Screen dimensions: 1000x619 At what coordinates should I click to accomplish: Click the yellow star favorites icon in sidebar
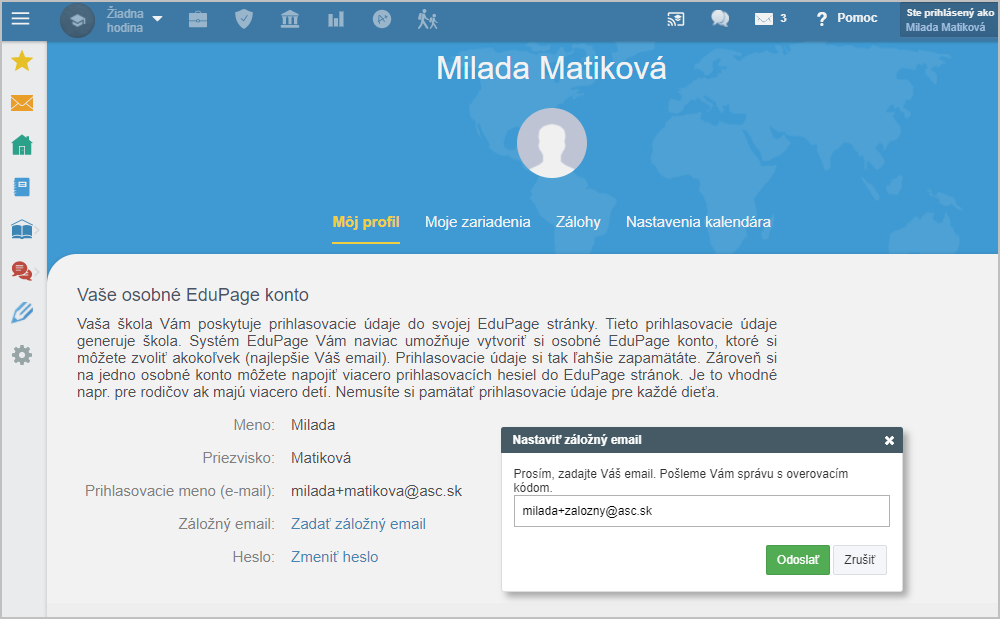point(22,61)
